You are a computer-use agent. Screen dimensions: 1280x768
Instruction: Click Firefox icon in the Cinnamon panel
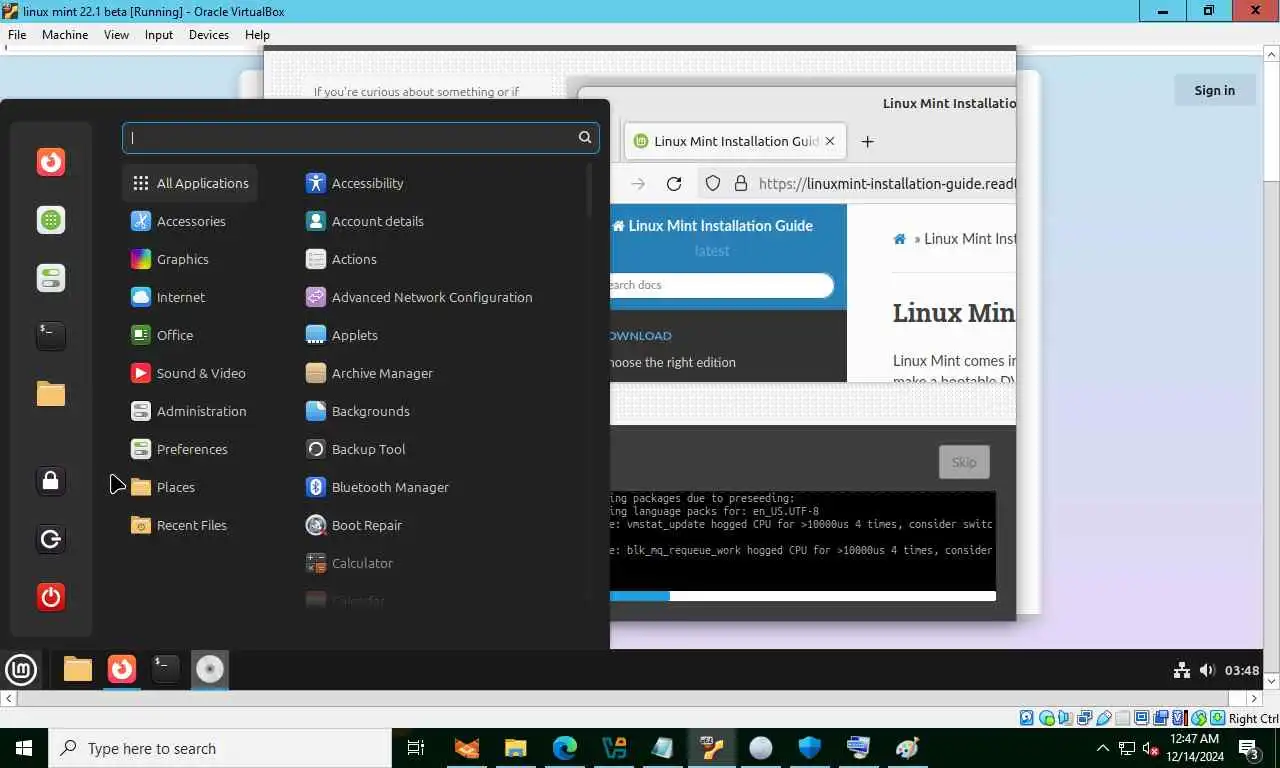point(122,669)
